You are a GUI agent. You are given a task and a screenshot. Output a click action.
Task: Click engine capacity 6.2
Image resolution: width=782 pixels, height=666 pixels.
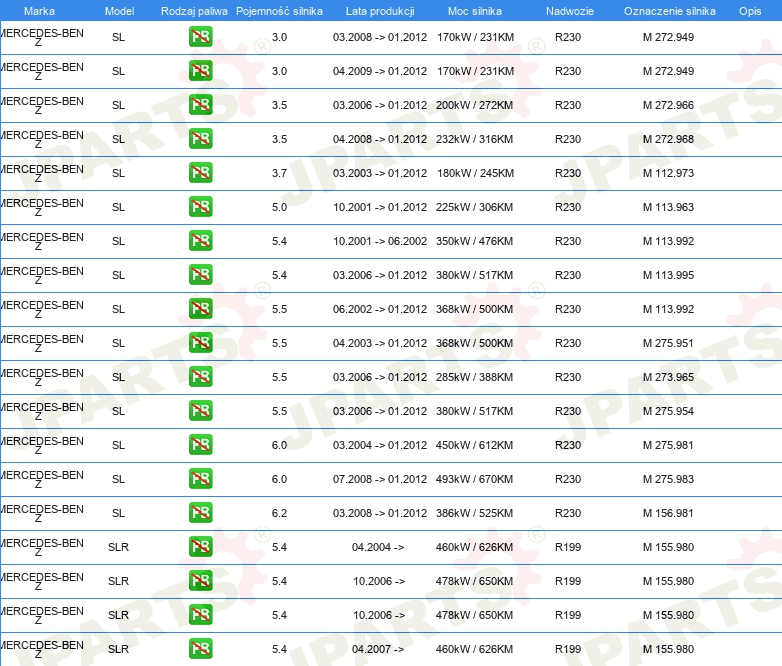tap(279, 513)
